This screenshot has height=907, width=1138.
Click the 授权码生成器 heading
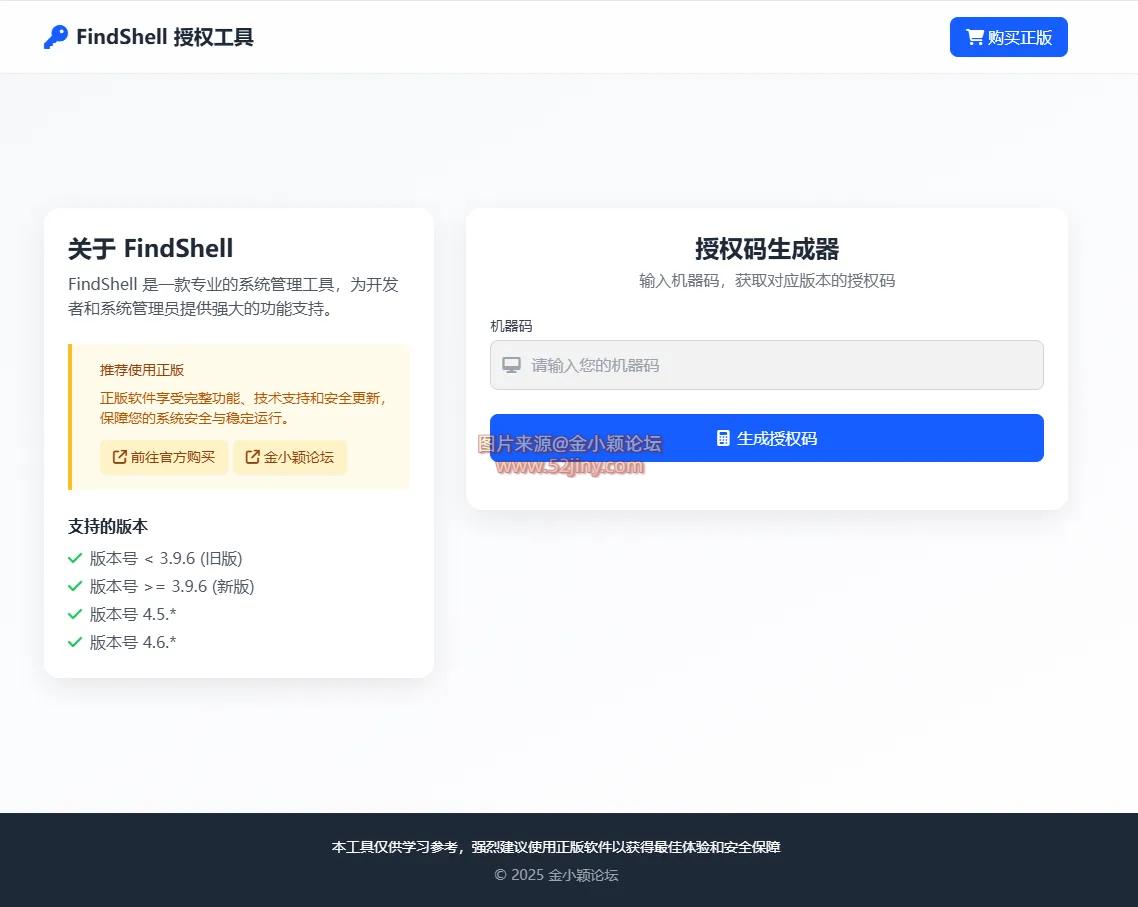(x=767, y=249)
